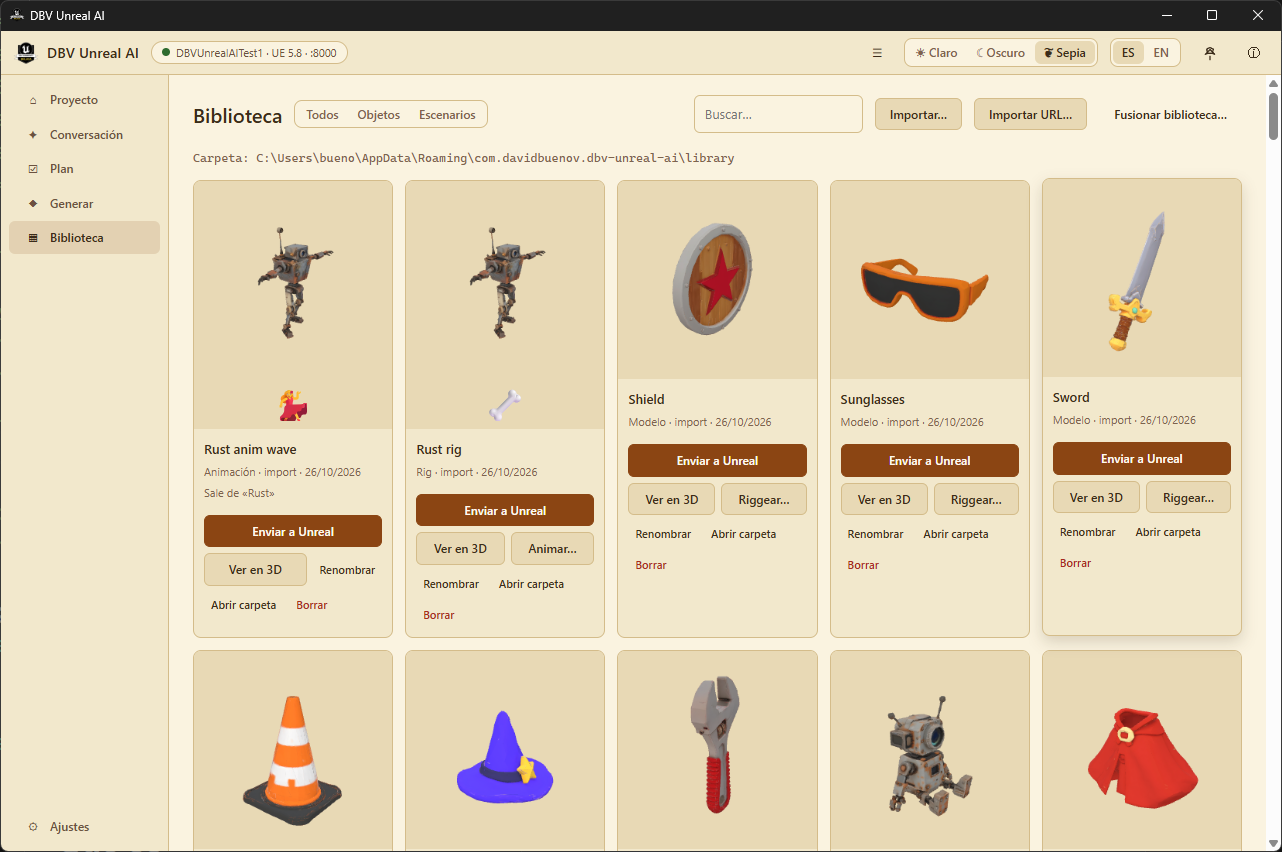Screen dimensions: 1282x852
Task: Click the Sunglasses model thumbnail
Action: (930, 280)
